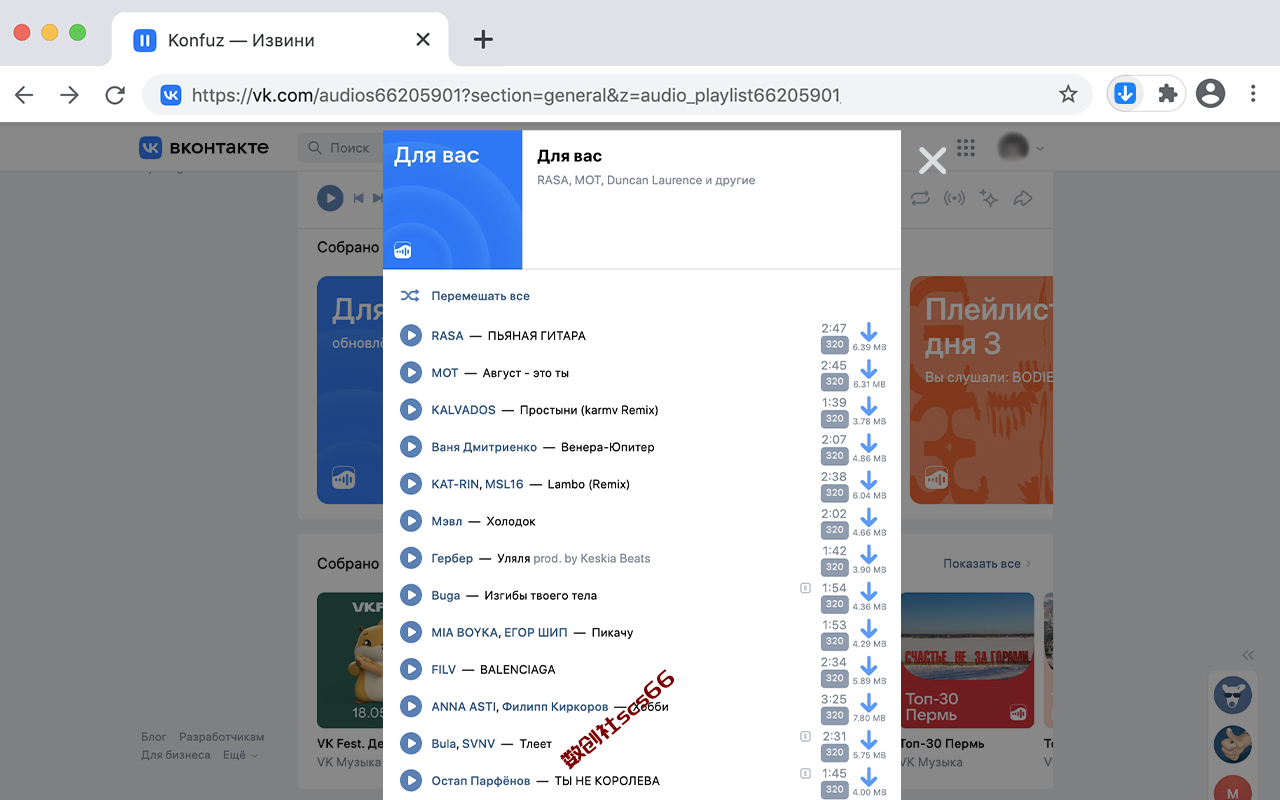Play RASA — ПЬЯНАЯ ГИТАРА track
Screen dimensions: 1280x800
(411, 336)
